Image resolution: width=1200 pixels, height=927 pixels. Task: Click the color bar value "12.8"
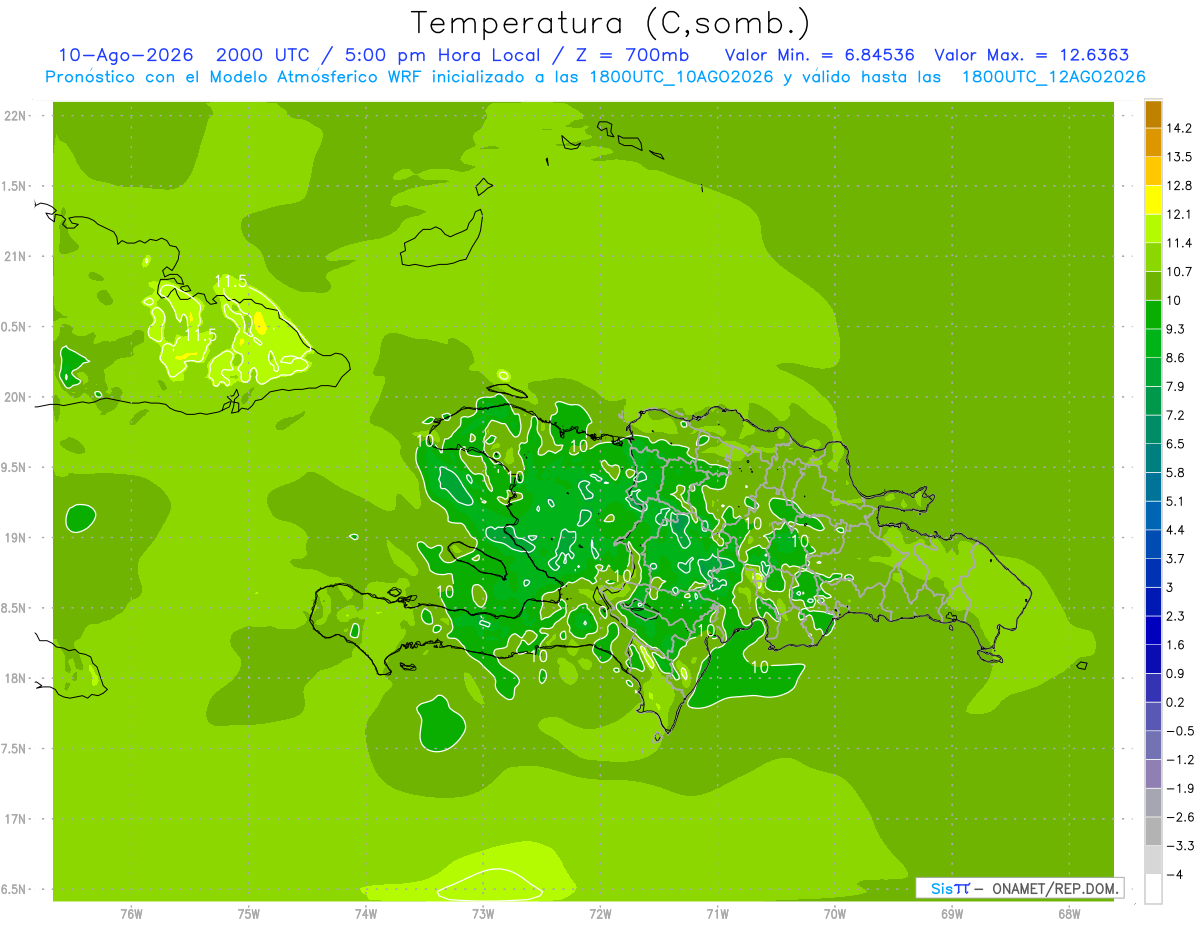tap(1179, 186)
